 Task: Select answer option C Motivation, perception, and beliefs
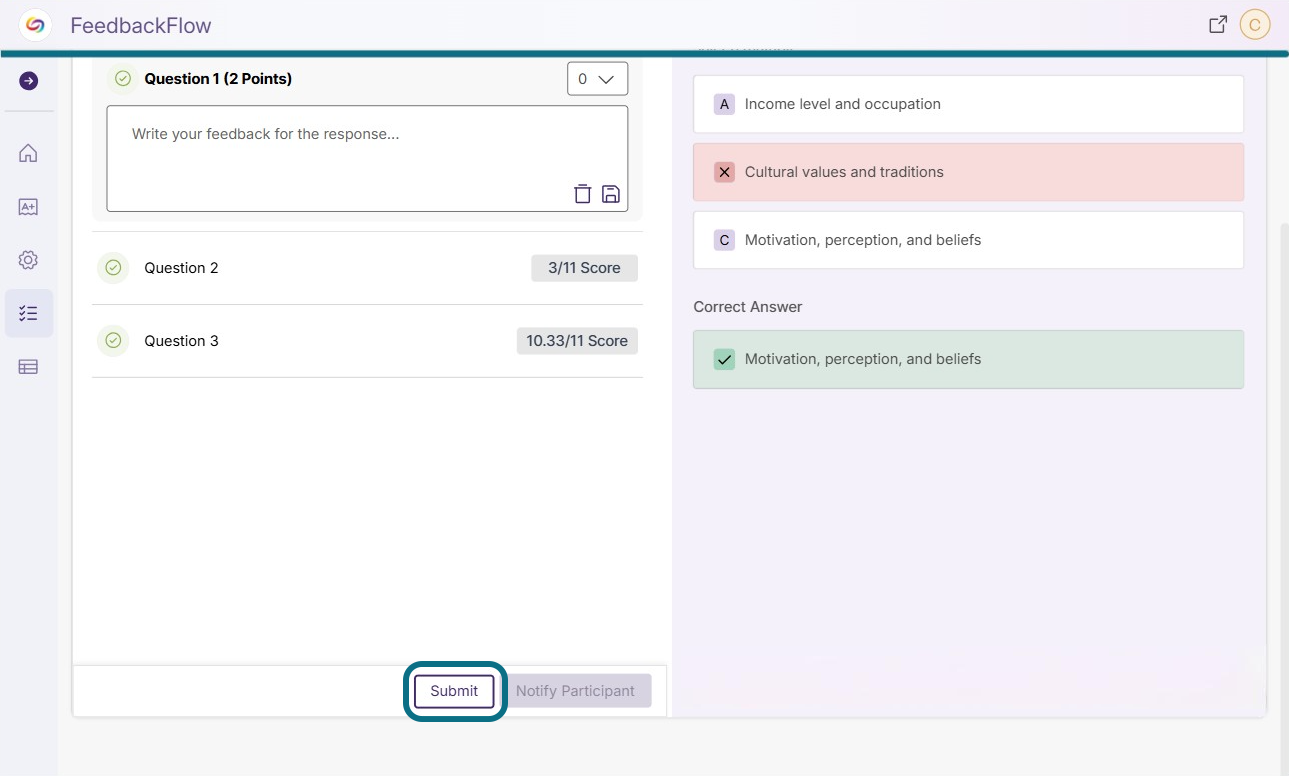(x=968, y=240)
